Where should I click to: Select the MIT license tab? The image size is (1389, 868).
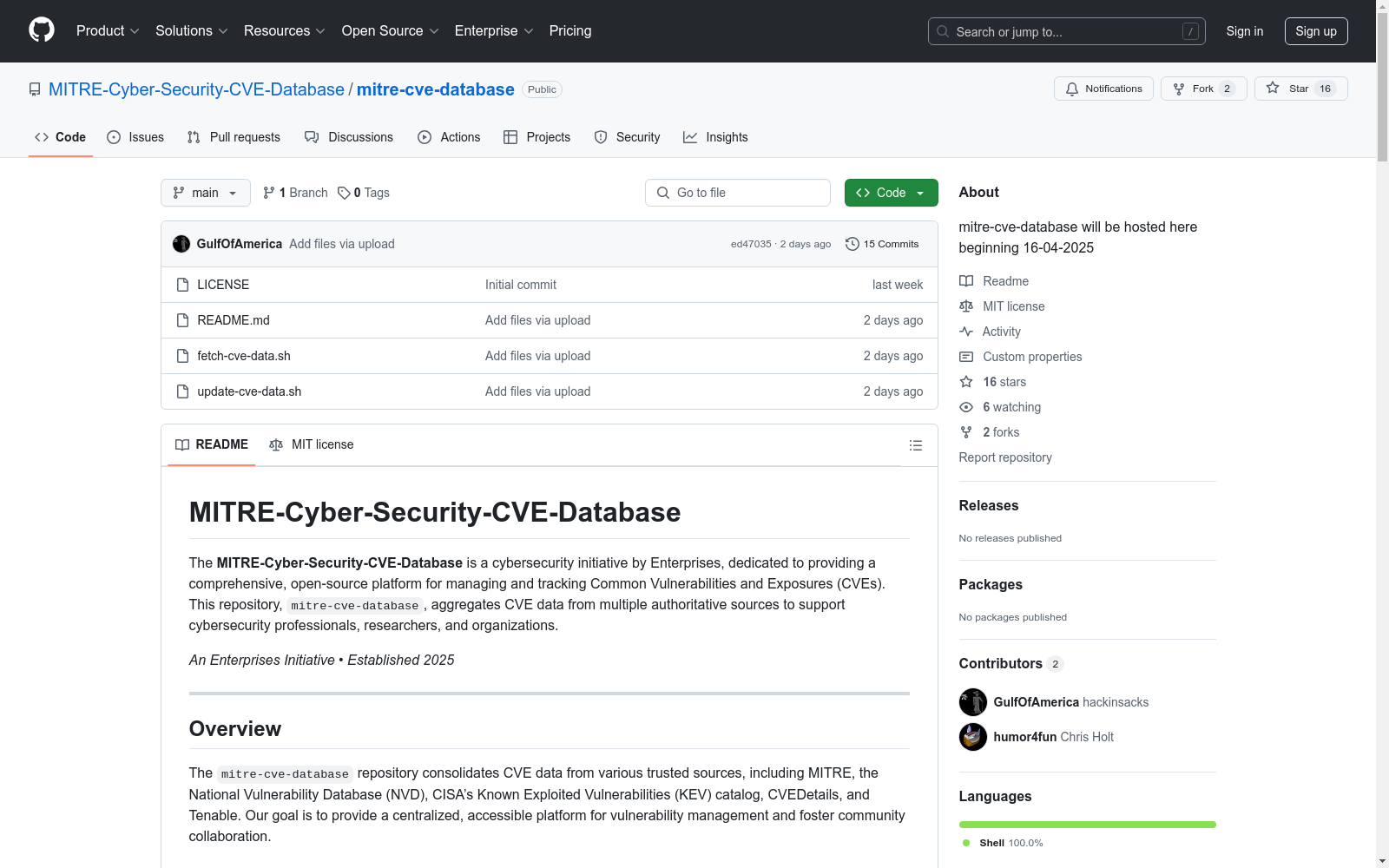(312, 444)
